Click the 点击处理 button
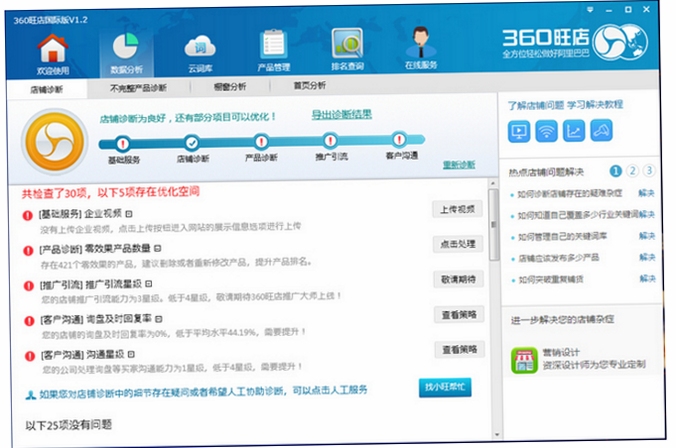The height and width of the screenshot is (448, 676). point(458,244)
